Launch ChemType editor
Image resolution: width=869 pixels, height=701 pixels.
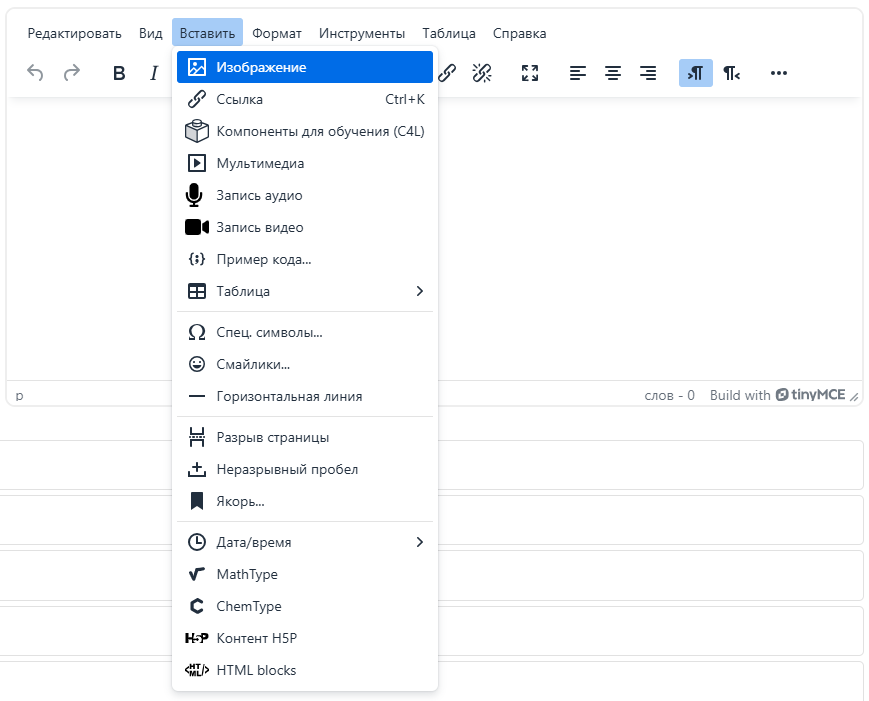305,606
